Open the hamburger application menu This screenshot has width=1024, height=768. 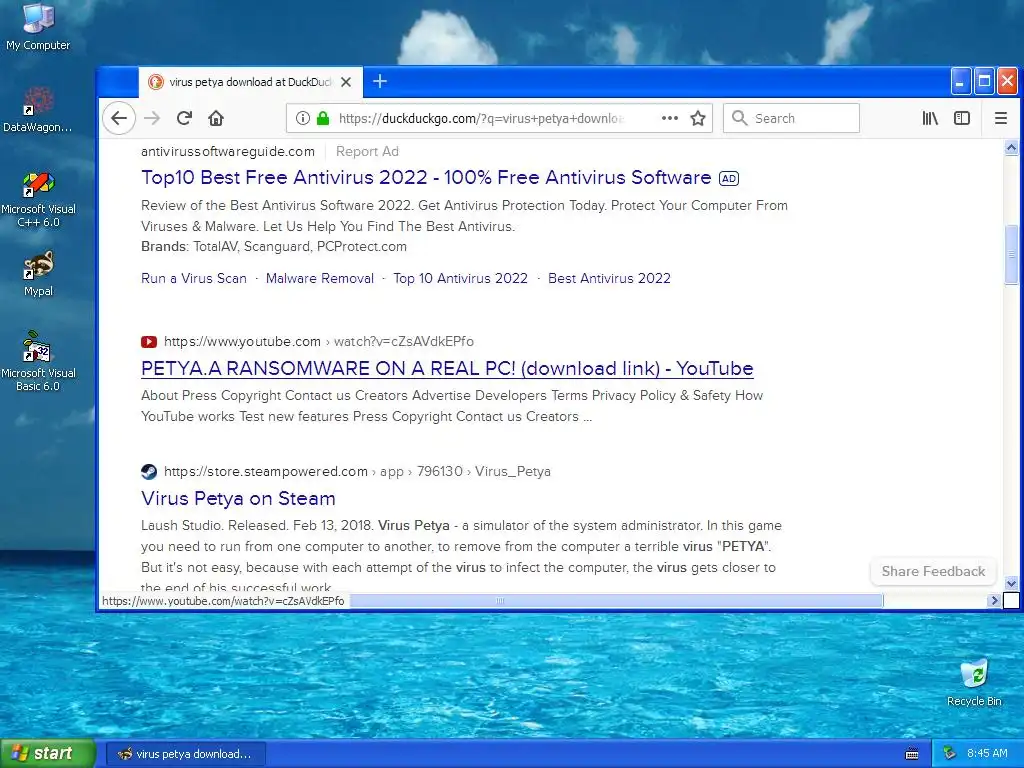pyautogui.click(x=1000, y=118)
